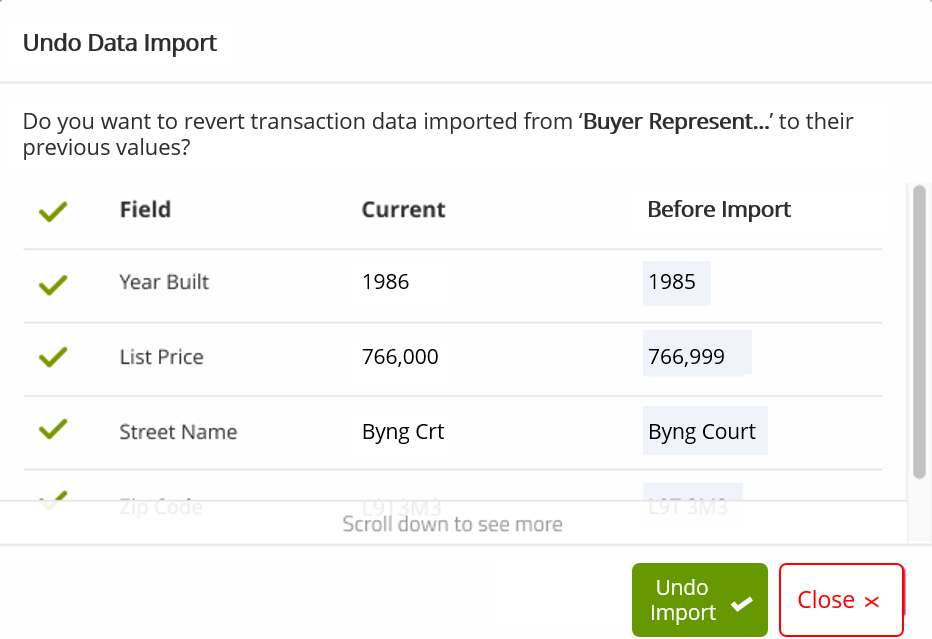Click the Before Import column header

pos(718,209)
